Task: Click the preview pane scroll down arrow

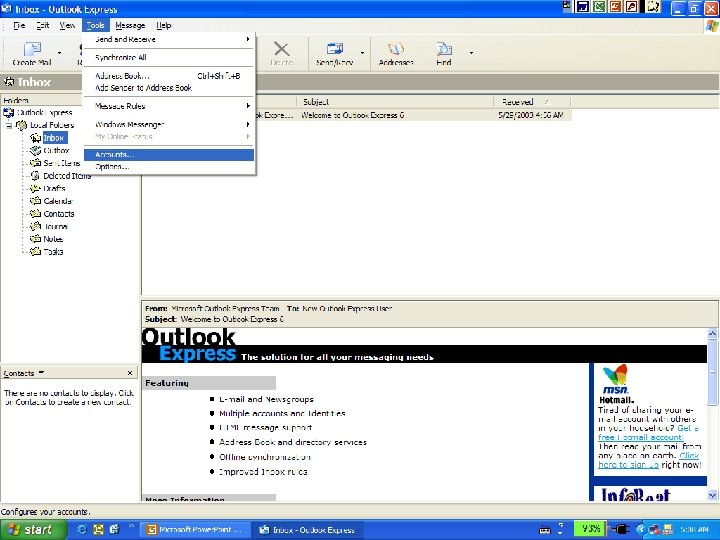Action: 712,495
